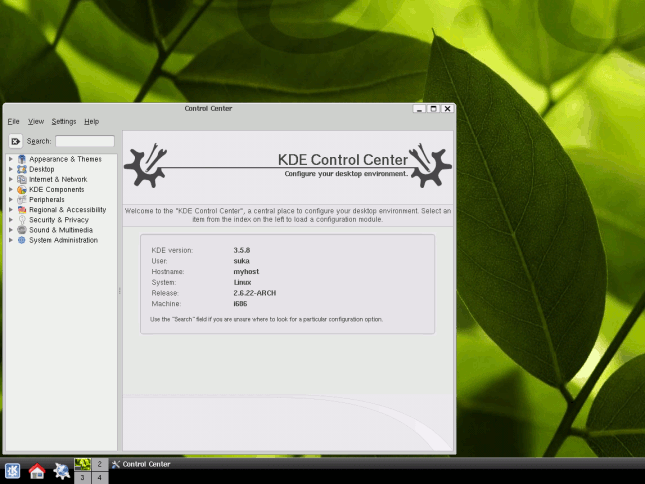The image size is (645, 484).
Task: Click the Regional & Accessibility flag icon
Action: pos(22,210)
